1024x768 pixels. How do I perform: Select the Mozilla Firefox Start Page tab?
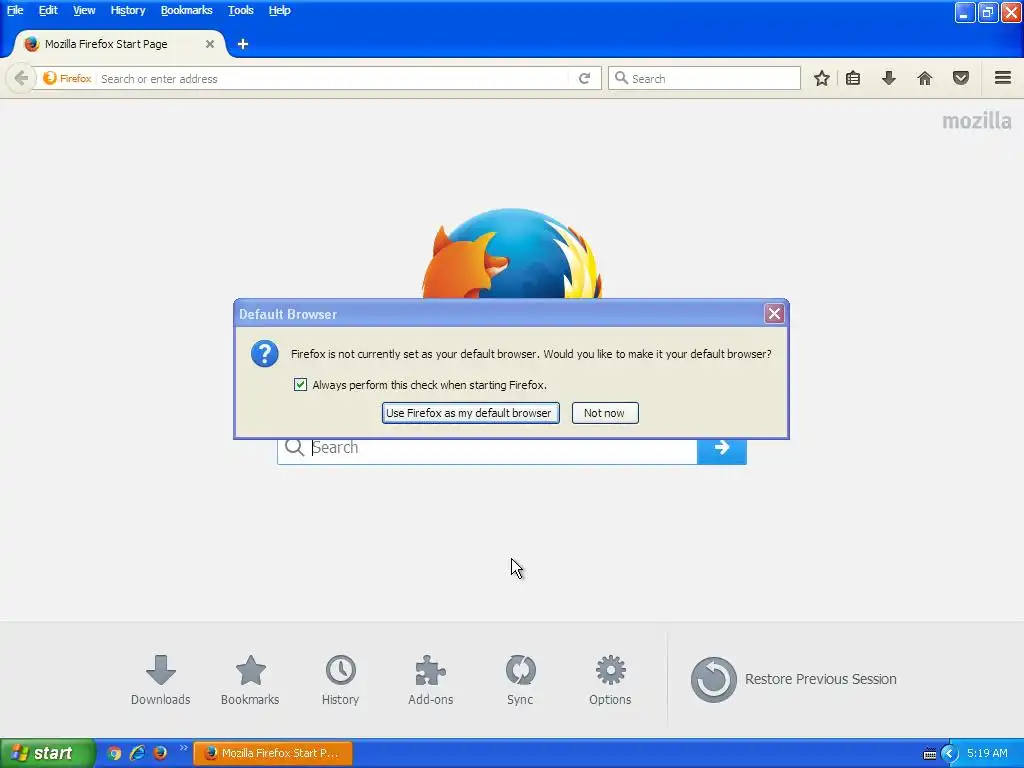click(x=119, y=44)
